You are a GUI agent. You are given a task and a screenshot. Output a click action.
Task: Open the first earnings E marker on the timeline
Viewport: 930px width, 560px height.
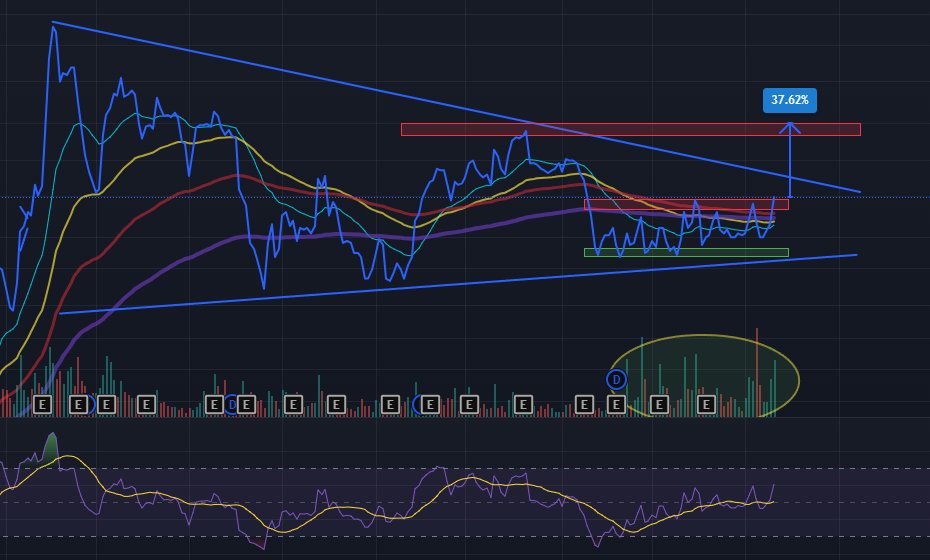pyautogui.click(x=42, y=405)
